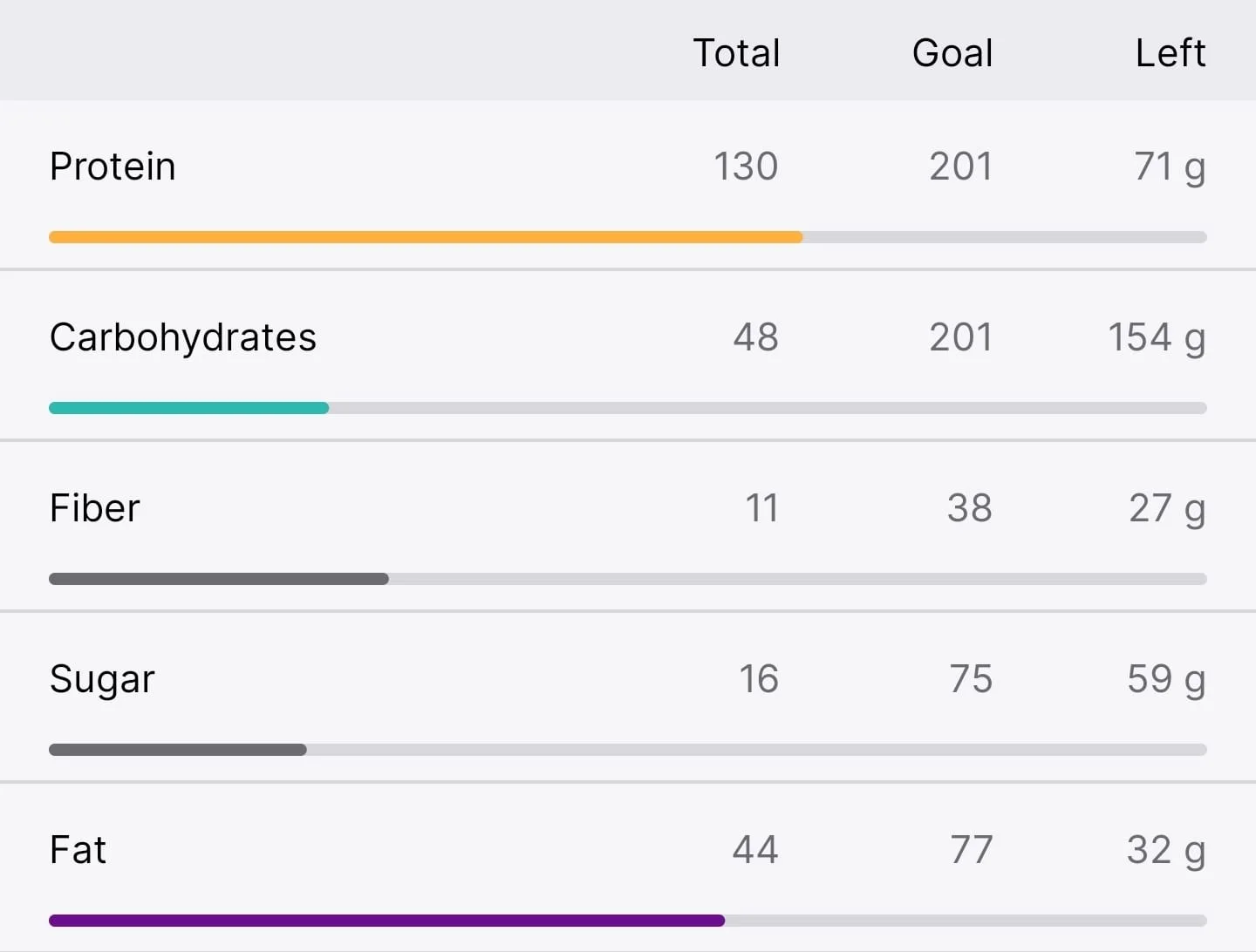The width and height of the screenshot is (1256, 952).
Task: Click the Total column header
Action: point(736,53)
